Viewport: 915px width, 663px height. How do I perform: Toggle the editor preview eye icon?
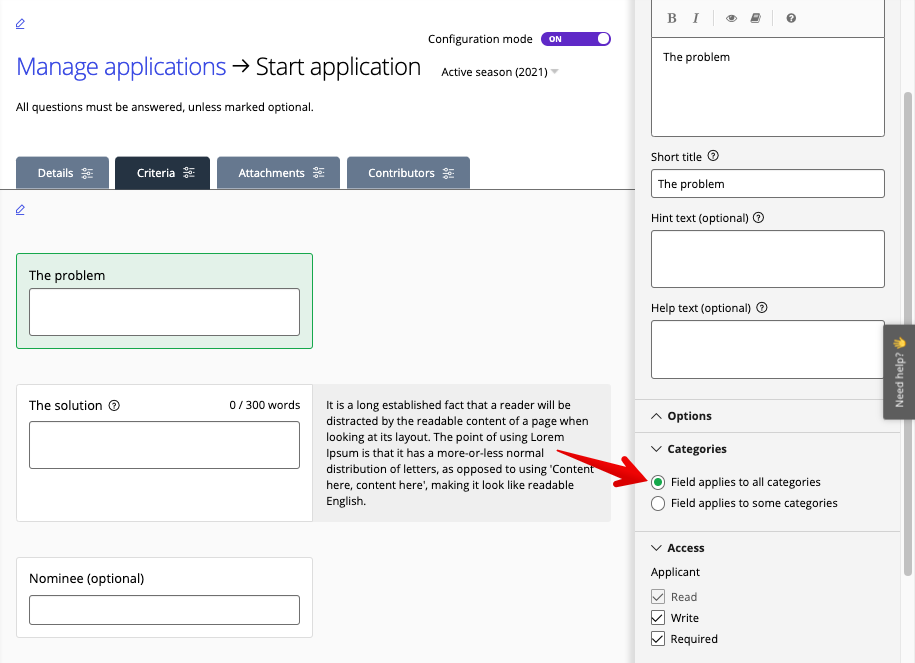pos(731,18)
